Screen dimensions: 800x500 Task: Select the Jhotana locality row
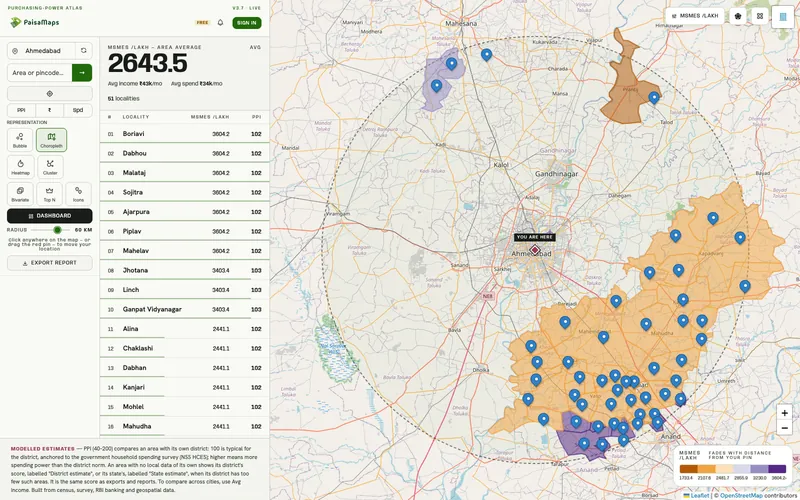coord(184,270)
